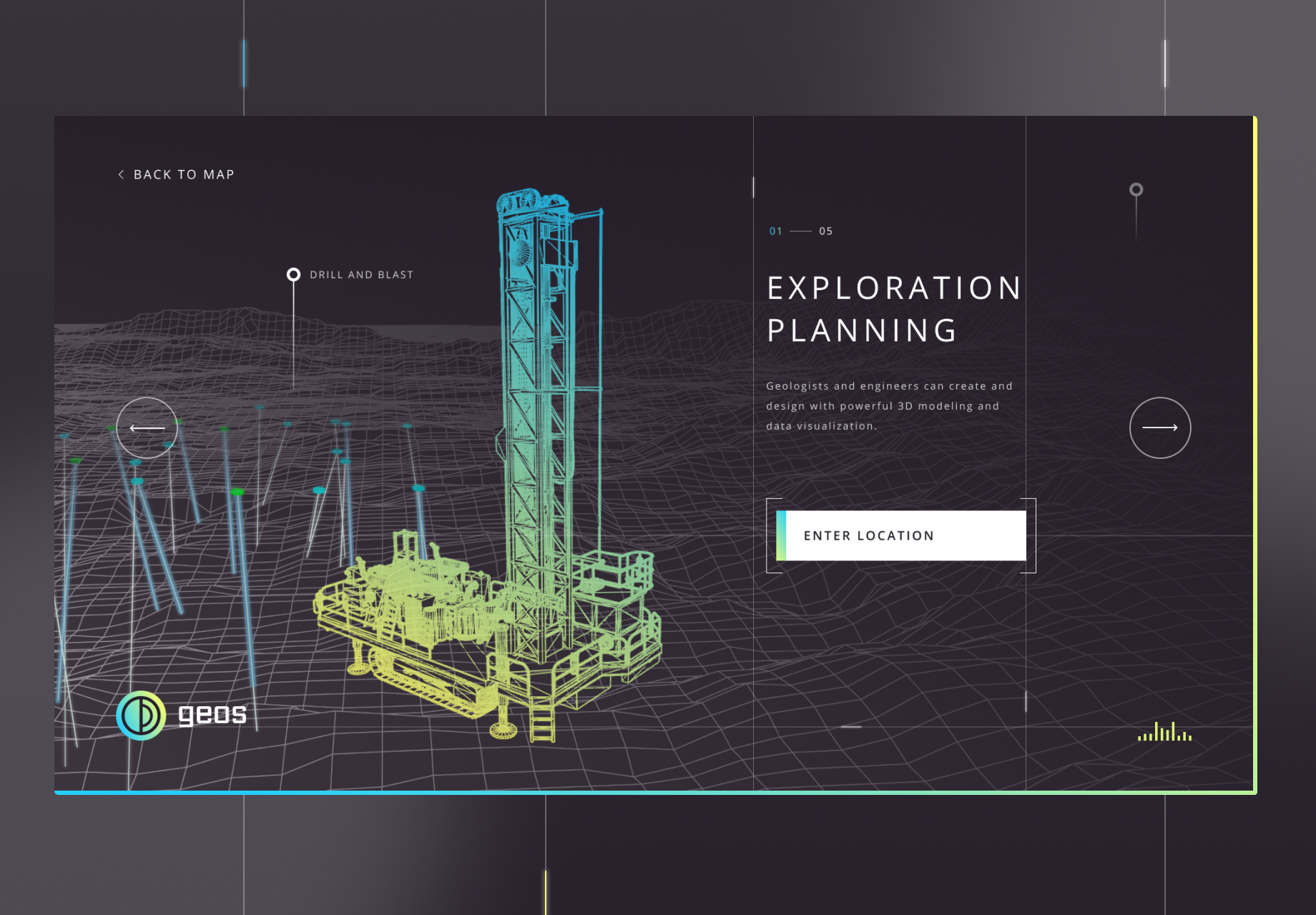The image size is (1316, 915).
Task: Advance to next slide with right arrow
Action: pyautogui.click(x=1159, y=427)
